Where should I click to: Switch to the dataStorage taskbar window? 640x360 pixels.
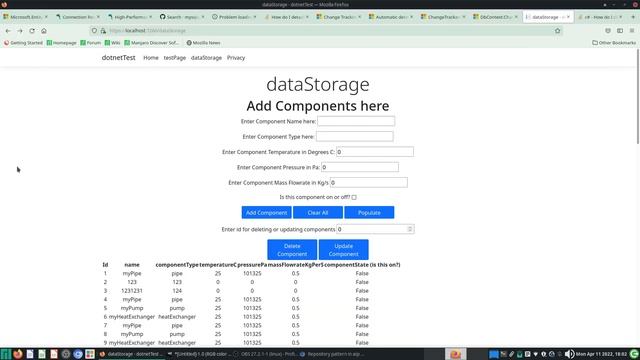point(131,354)
